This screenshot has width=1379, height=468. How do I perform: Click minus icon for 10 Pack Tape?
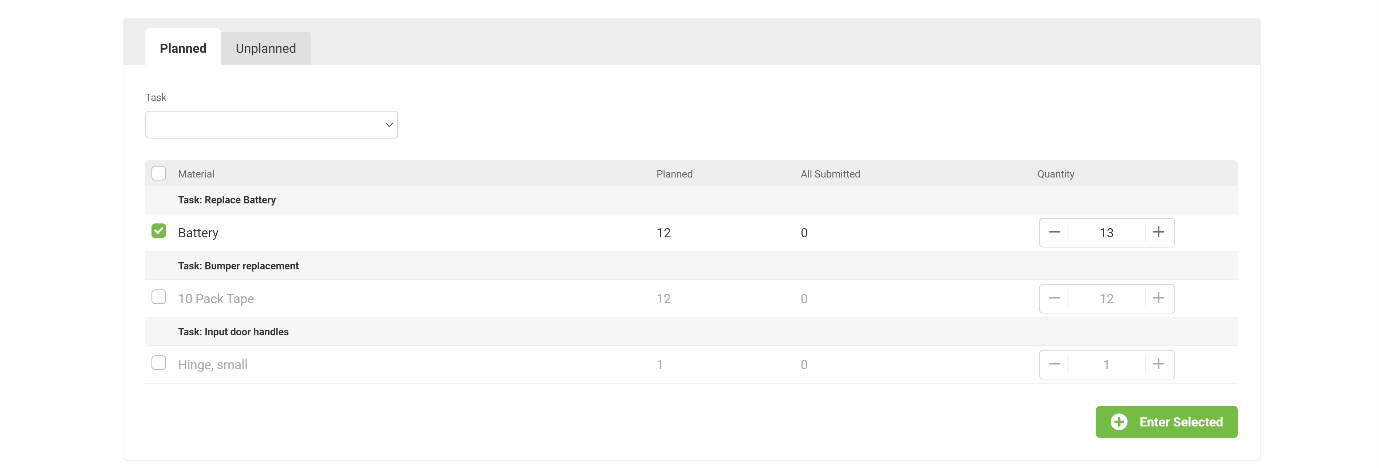[x=1054, y=299]
